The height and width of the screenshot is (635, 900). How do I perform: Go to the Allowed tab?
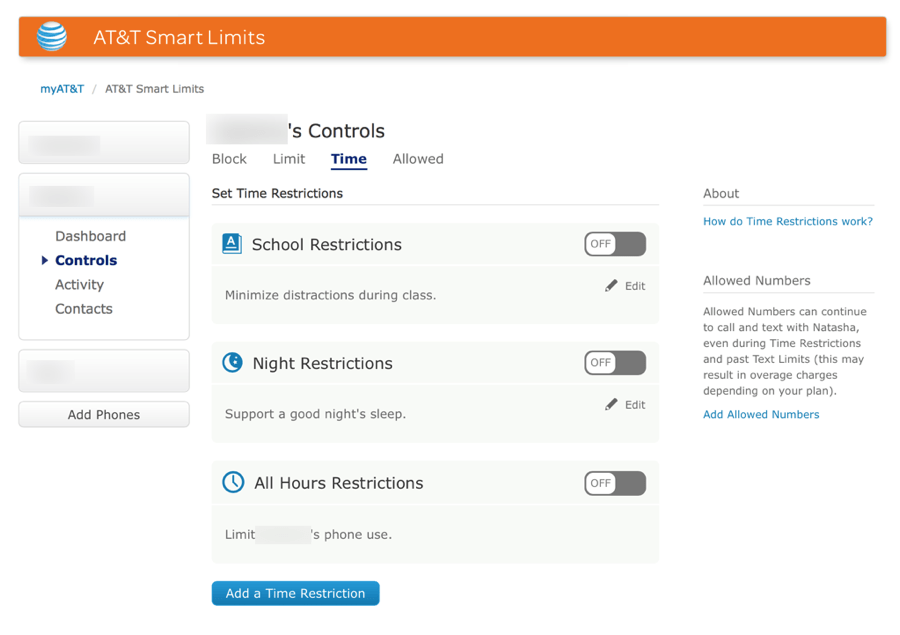pos(418,159)
